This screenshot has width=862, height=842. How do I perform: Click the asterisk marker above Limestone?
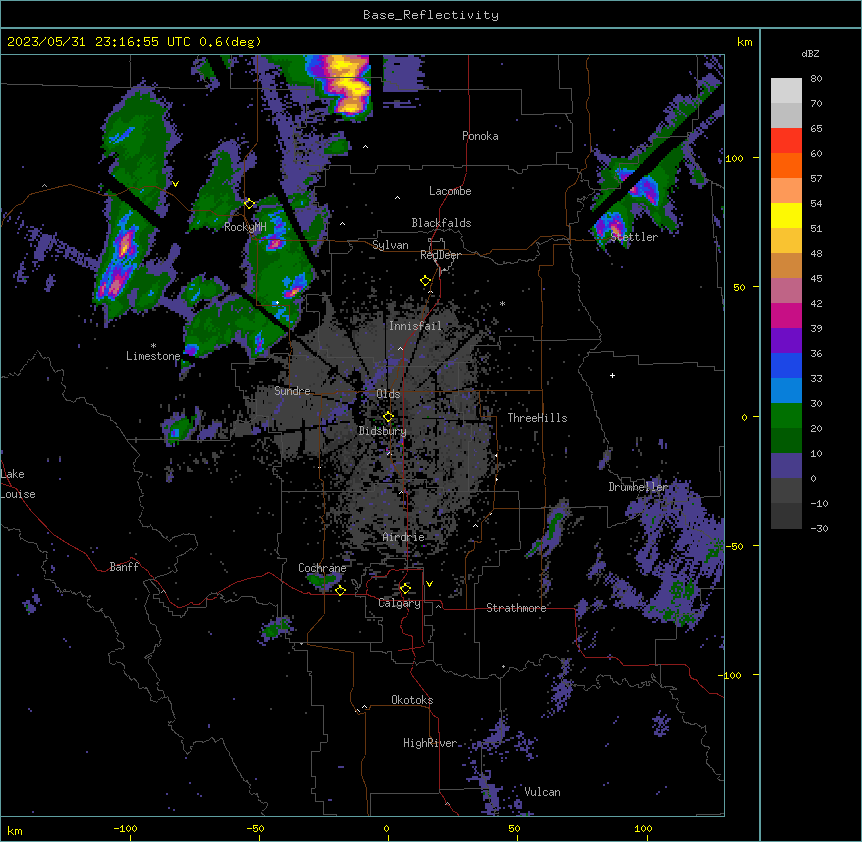(153, 346)
